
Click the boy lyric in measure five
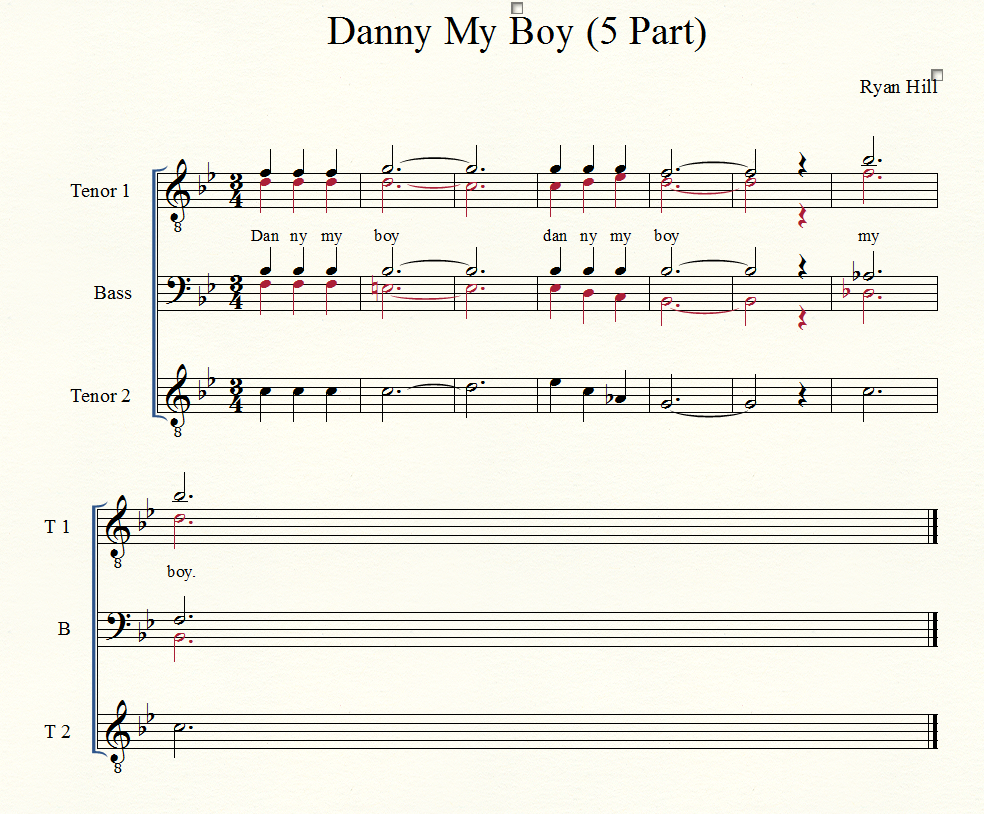click(666, 237)
